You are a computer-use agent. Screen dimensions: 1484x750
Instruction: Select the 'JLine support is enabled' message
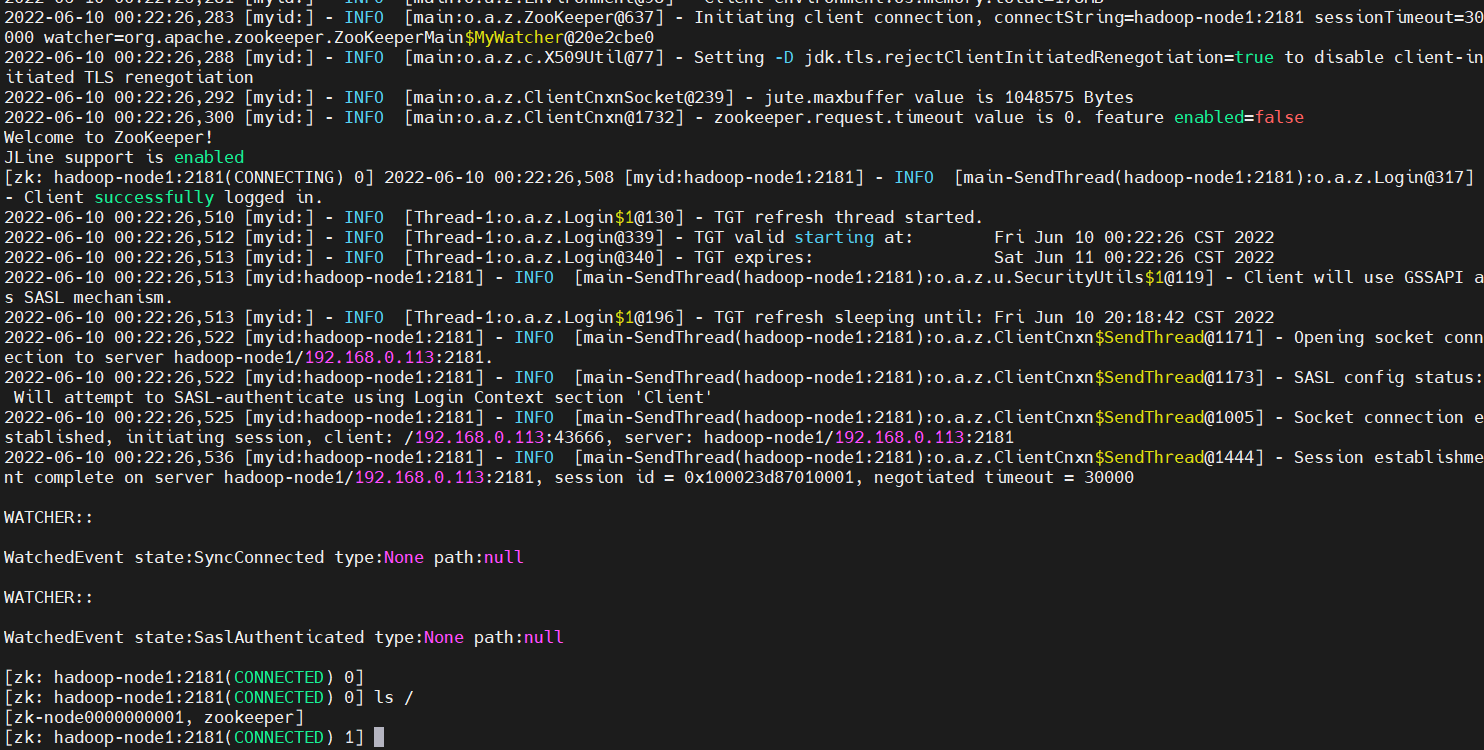[124, 157]
